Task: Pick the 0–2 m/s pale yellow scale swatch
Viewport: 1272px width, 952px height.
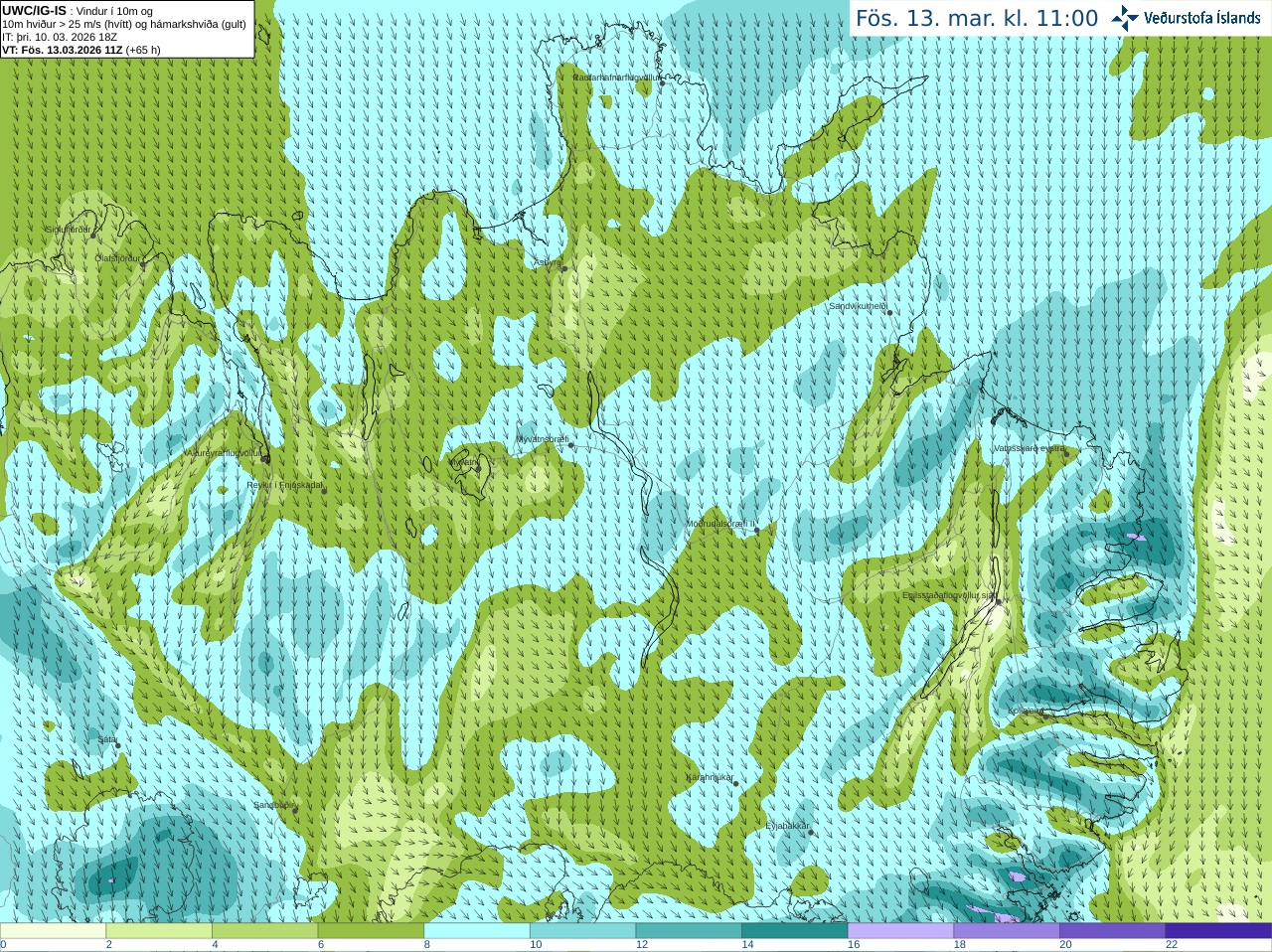Action: pyautogui.click(x=53, y=931)
